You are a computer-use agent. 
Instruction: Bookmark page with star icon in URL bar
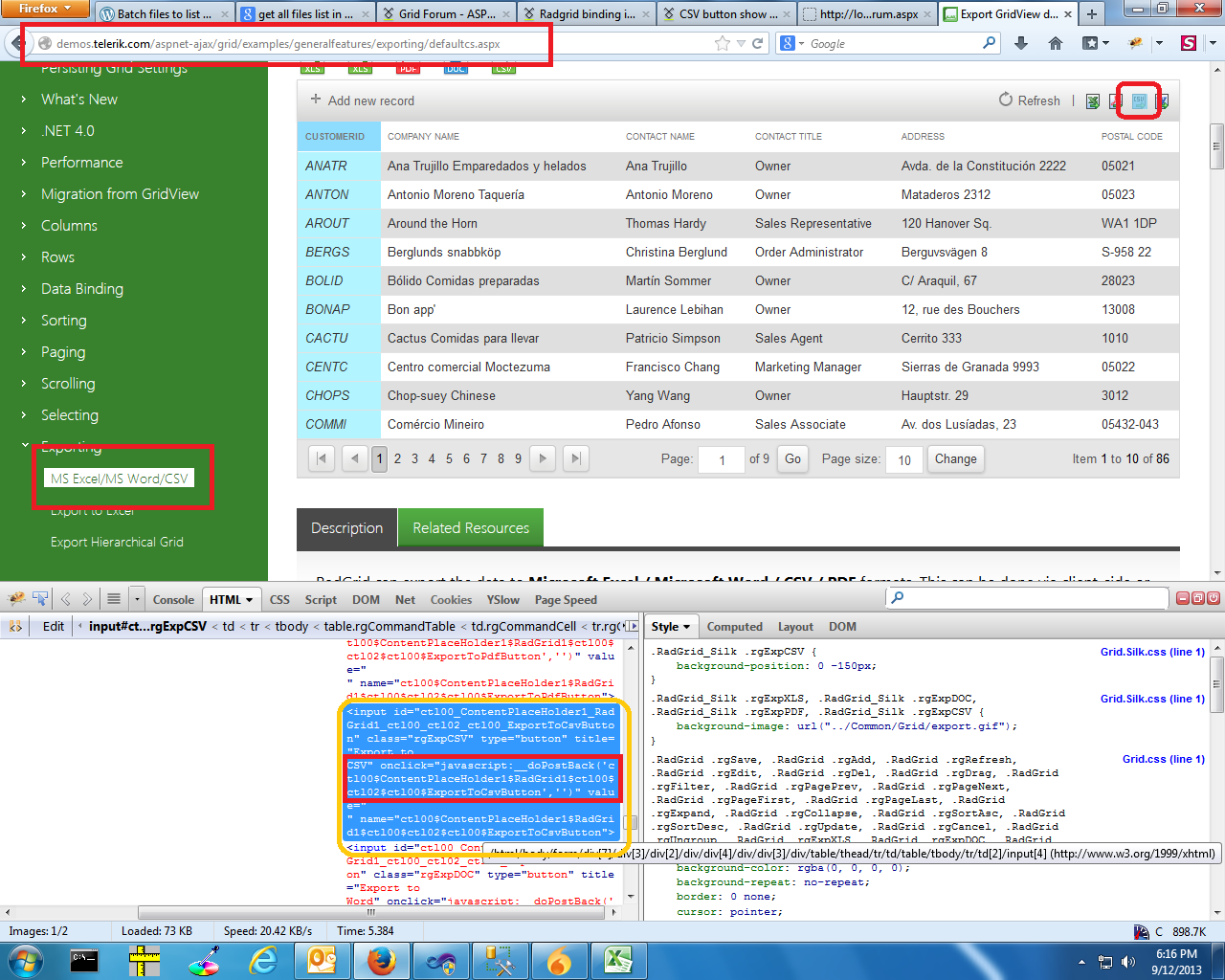pyautogui.click(x=723, y=43)
